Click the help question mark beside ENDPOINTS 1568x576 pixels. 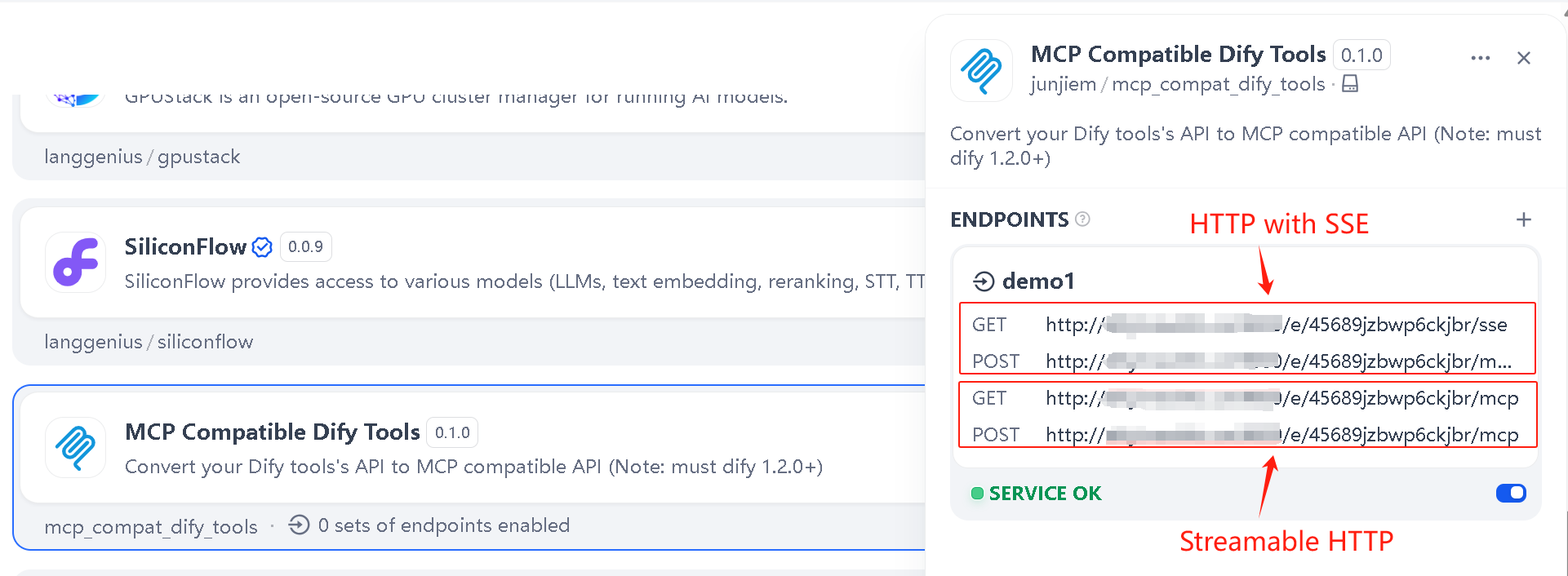click(1083, 219)
